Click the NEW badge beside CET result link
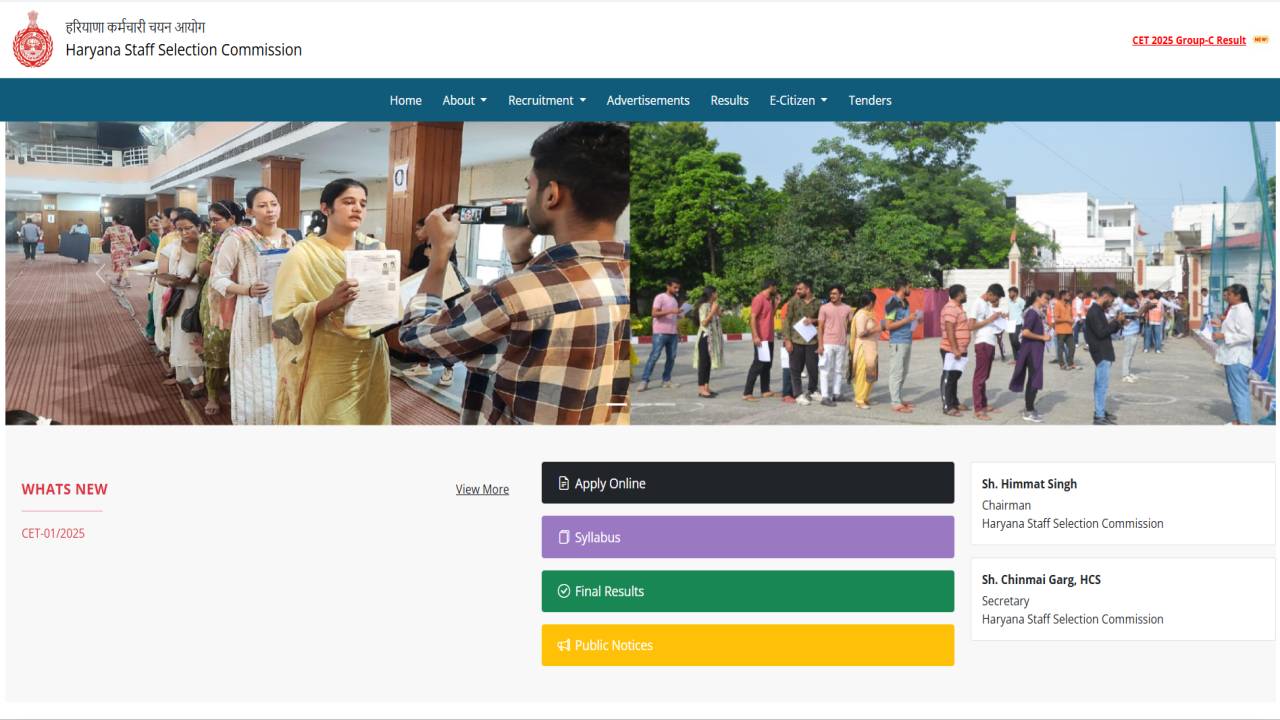Screen dimensions: 1280x720 tap(1260, 39)
